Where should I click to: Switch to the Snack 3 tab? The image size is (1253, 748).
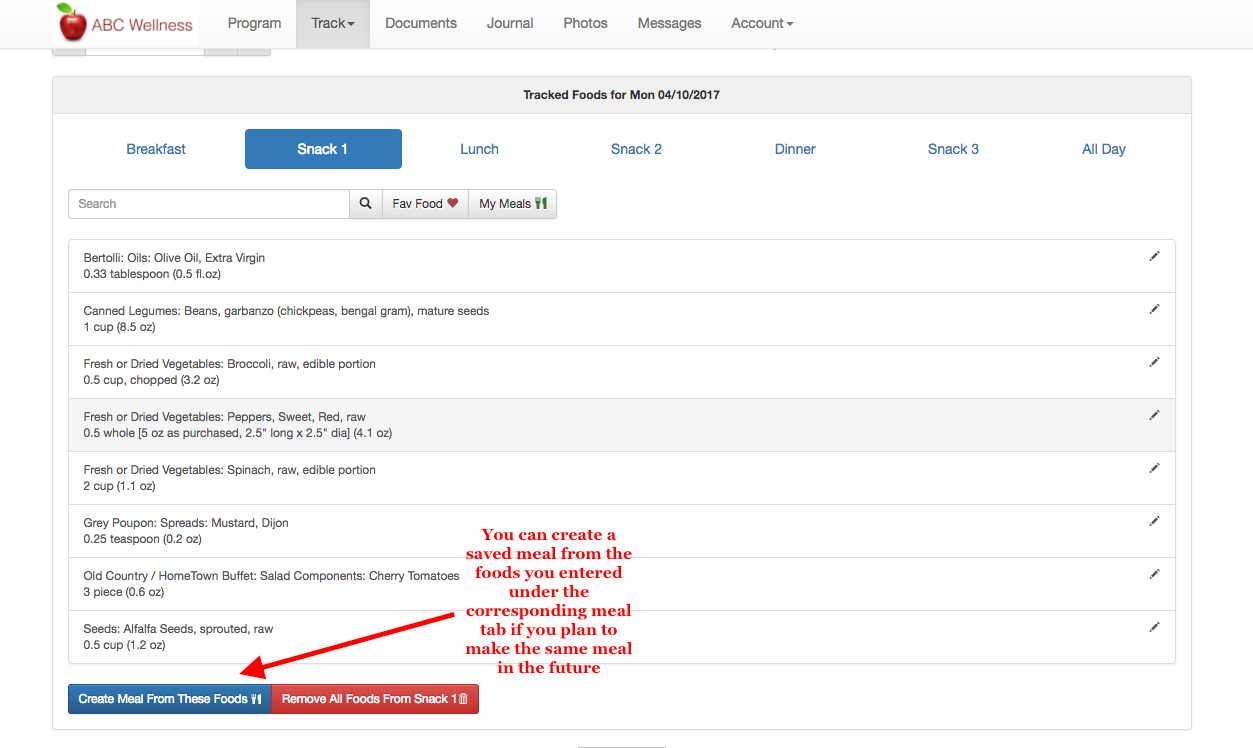953,149
